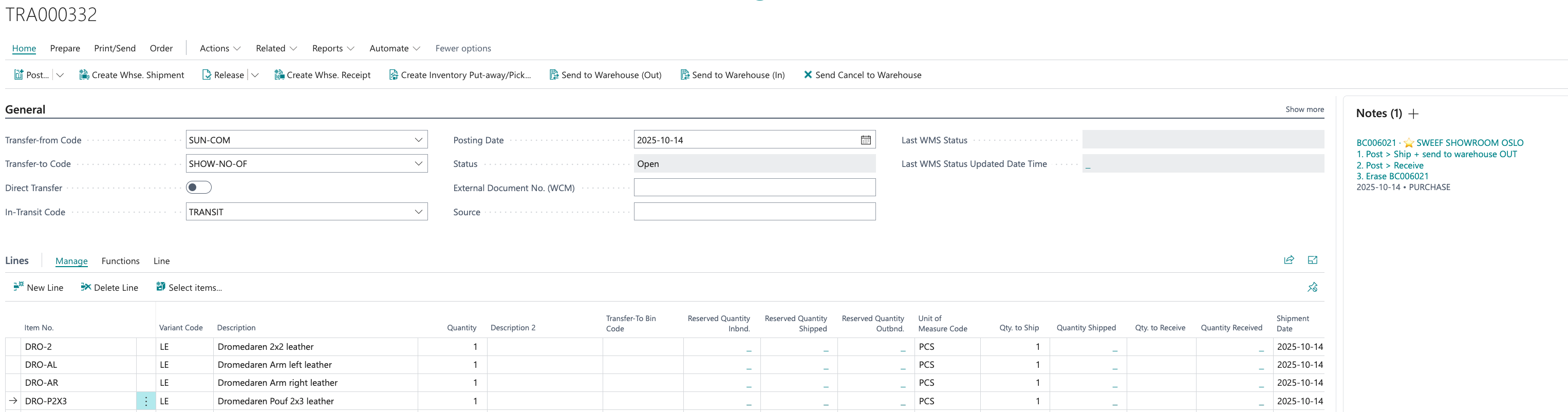This screenshot has height=412, width=1568.
Task: Expand Lines section to full view
Action: pyautogui.click(x=1312, y=260)
